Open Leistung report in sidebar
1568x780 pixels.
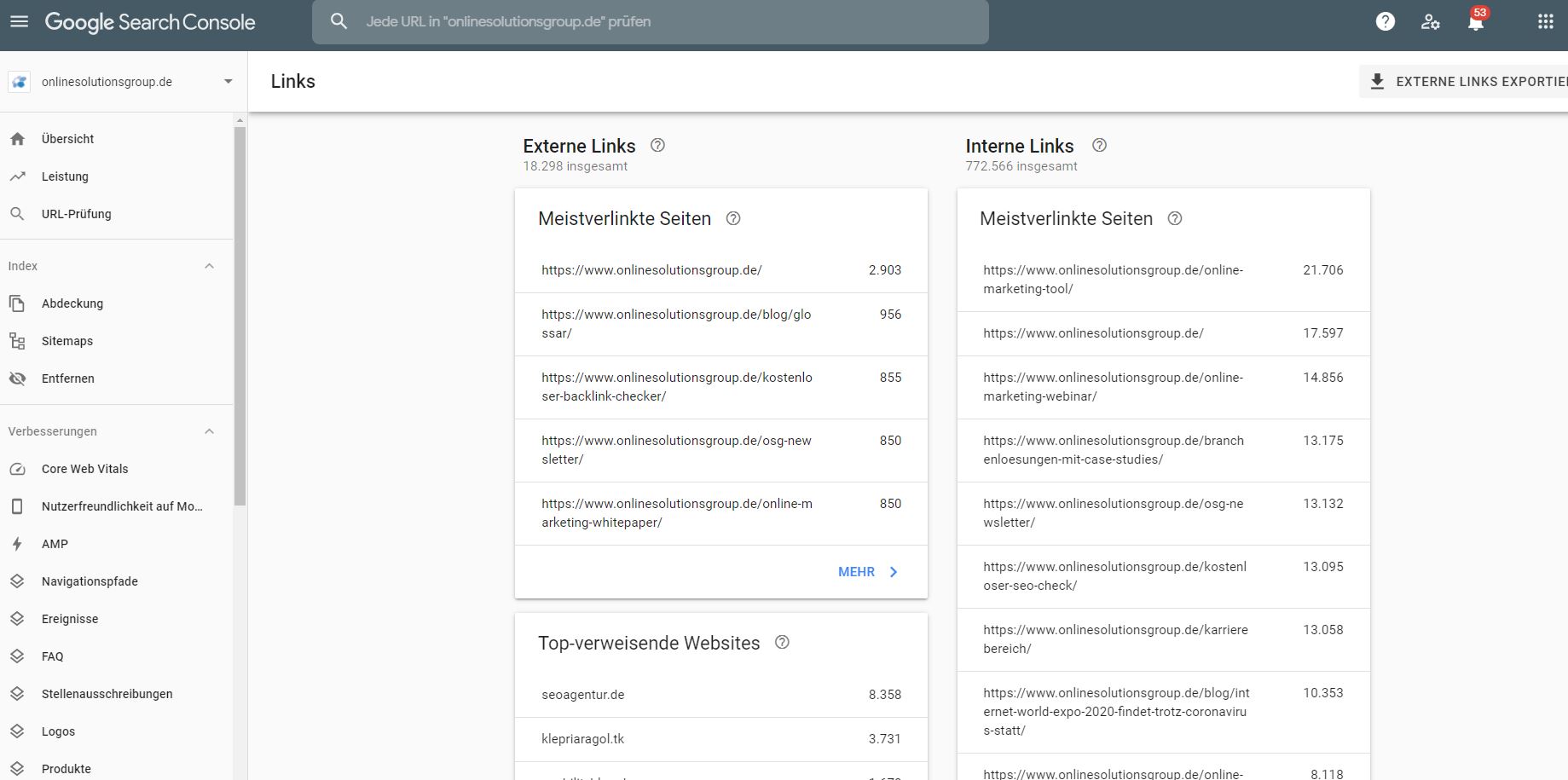tap(117, 176)
